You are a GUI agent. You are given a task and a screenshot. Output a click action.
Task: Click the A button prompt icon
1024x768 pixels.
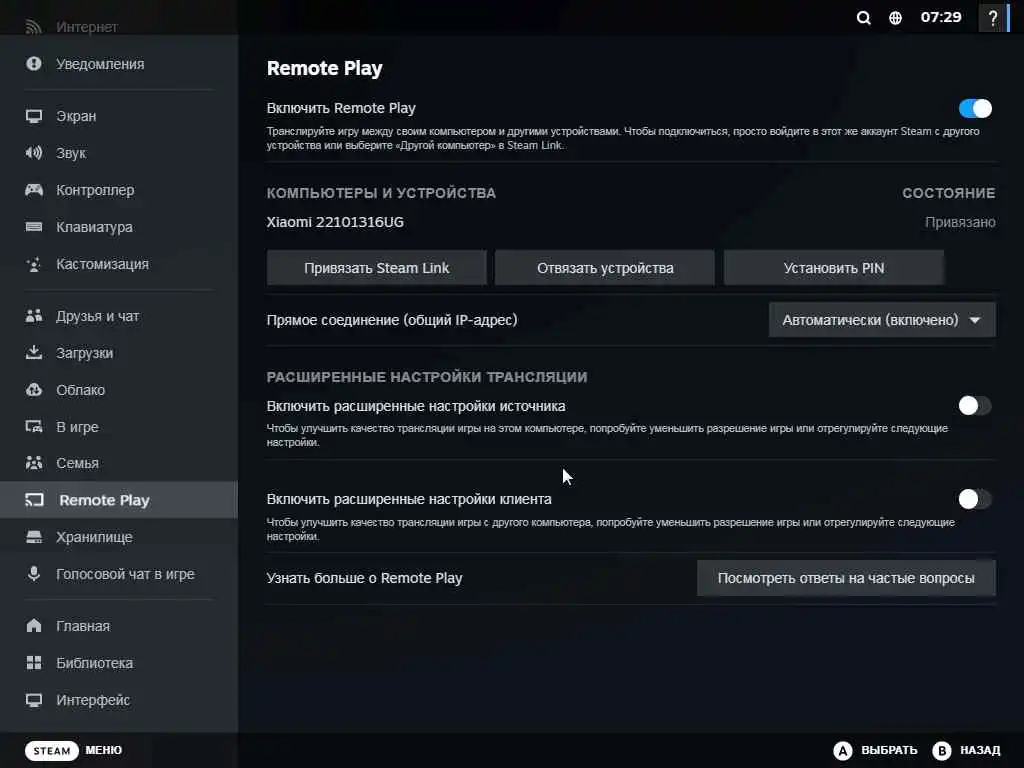842,750
